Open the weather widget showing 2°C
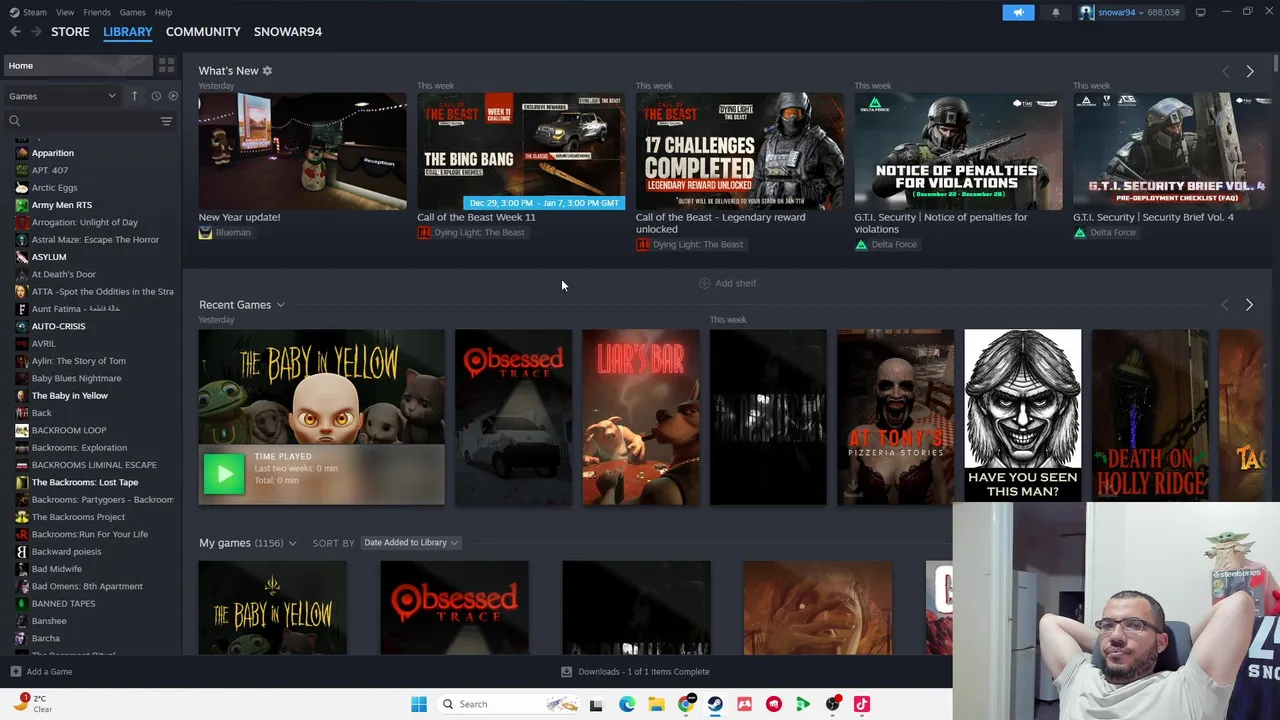 [32, 704]
